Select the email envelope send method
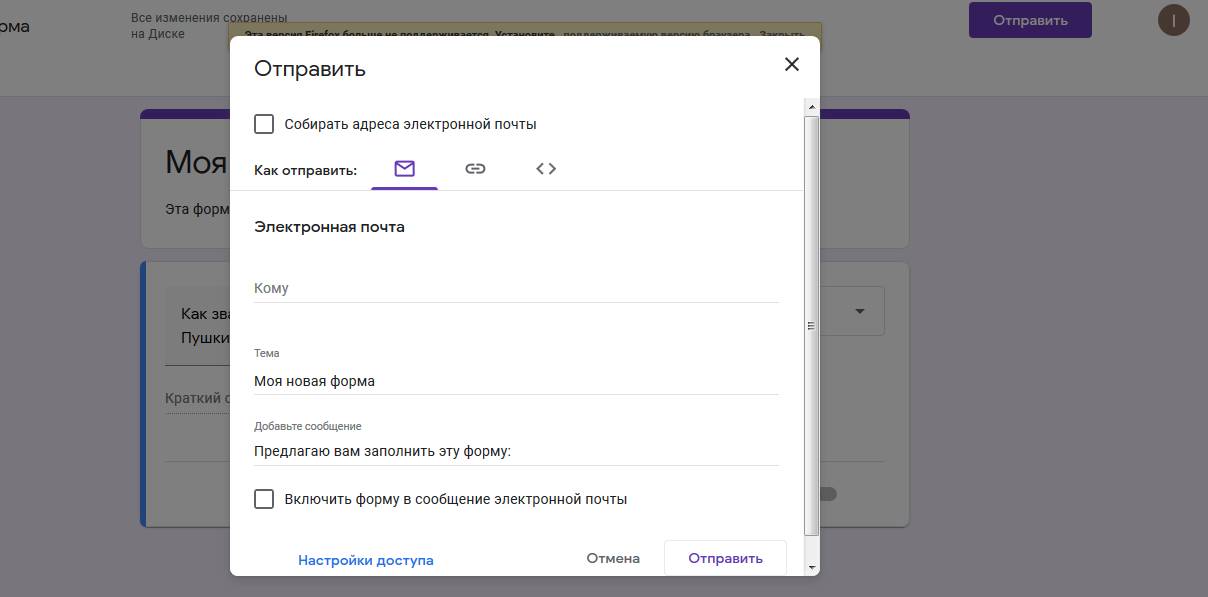 [x=404, y=169]
